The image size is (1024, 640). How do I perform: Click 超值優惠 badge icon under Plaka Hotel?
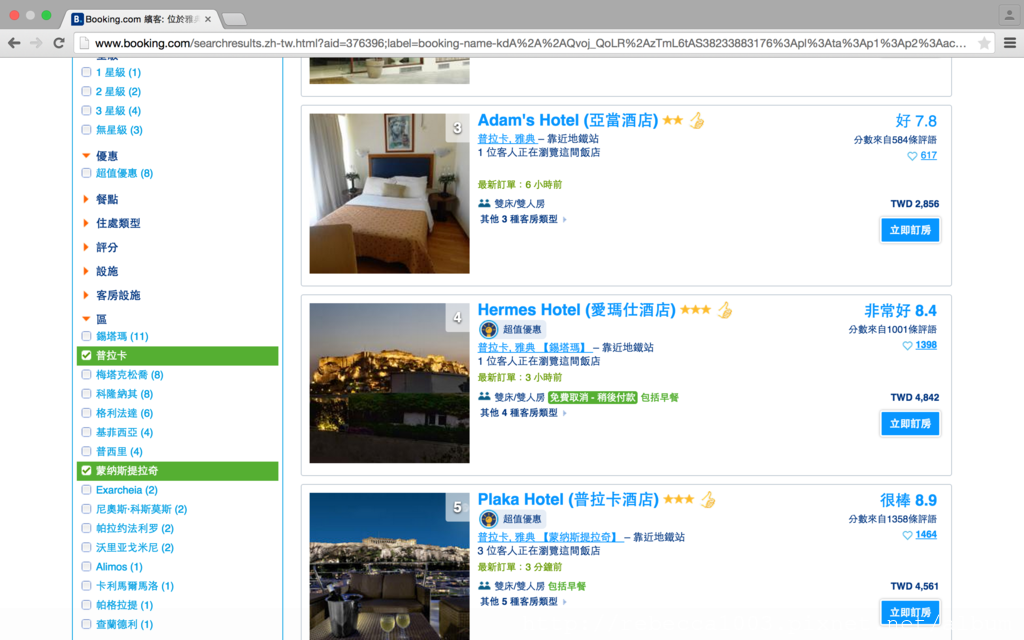tap(488, 519)
